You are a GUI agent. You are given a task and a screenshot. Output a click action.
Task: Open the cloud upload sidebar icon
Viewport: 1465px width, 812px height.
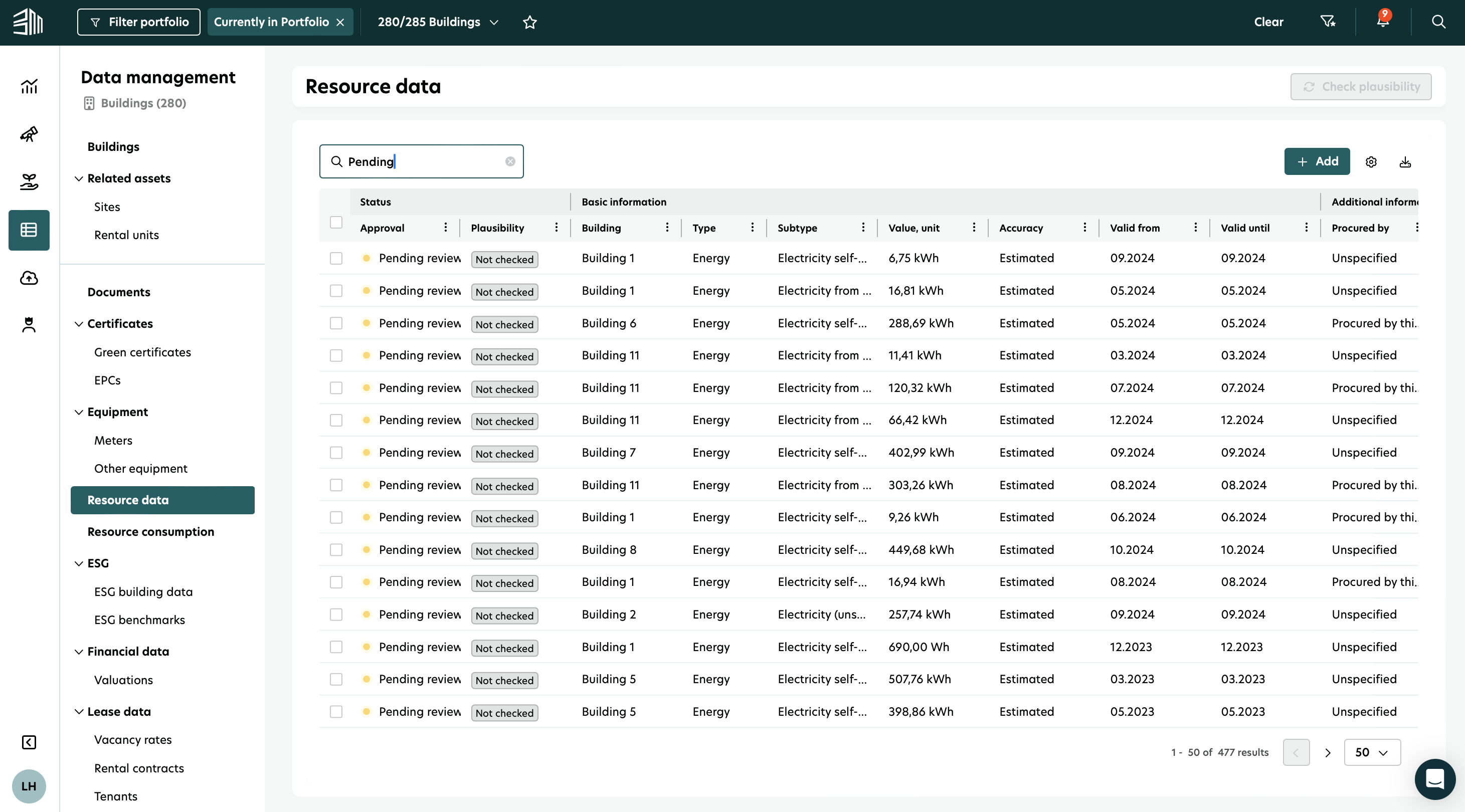(29, 278)
